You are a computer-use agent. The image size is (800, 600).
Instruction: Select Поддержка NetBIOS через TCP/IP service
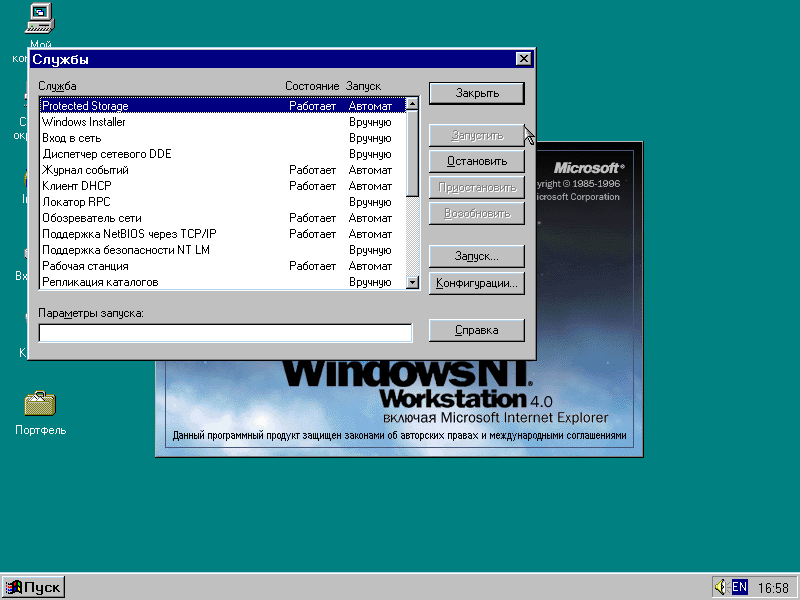click(222, 234)
